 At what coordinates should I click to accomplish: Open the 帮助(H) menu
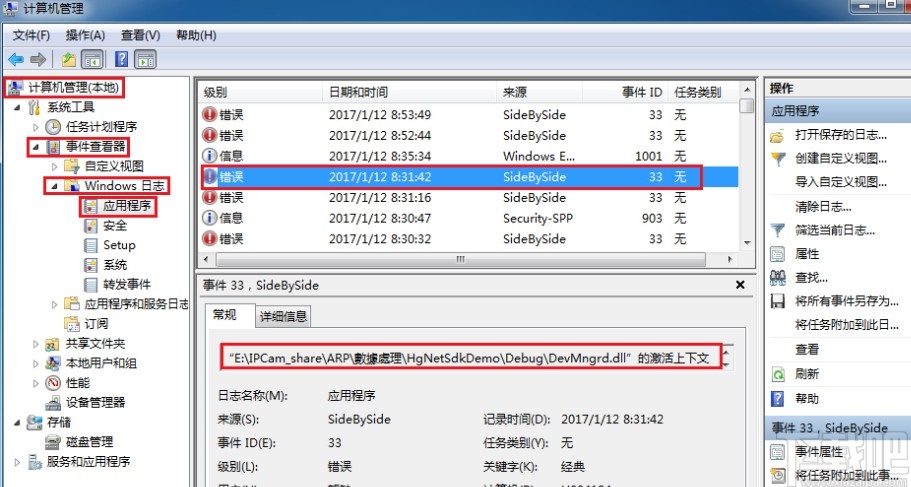tap(196, 35)
